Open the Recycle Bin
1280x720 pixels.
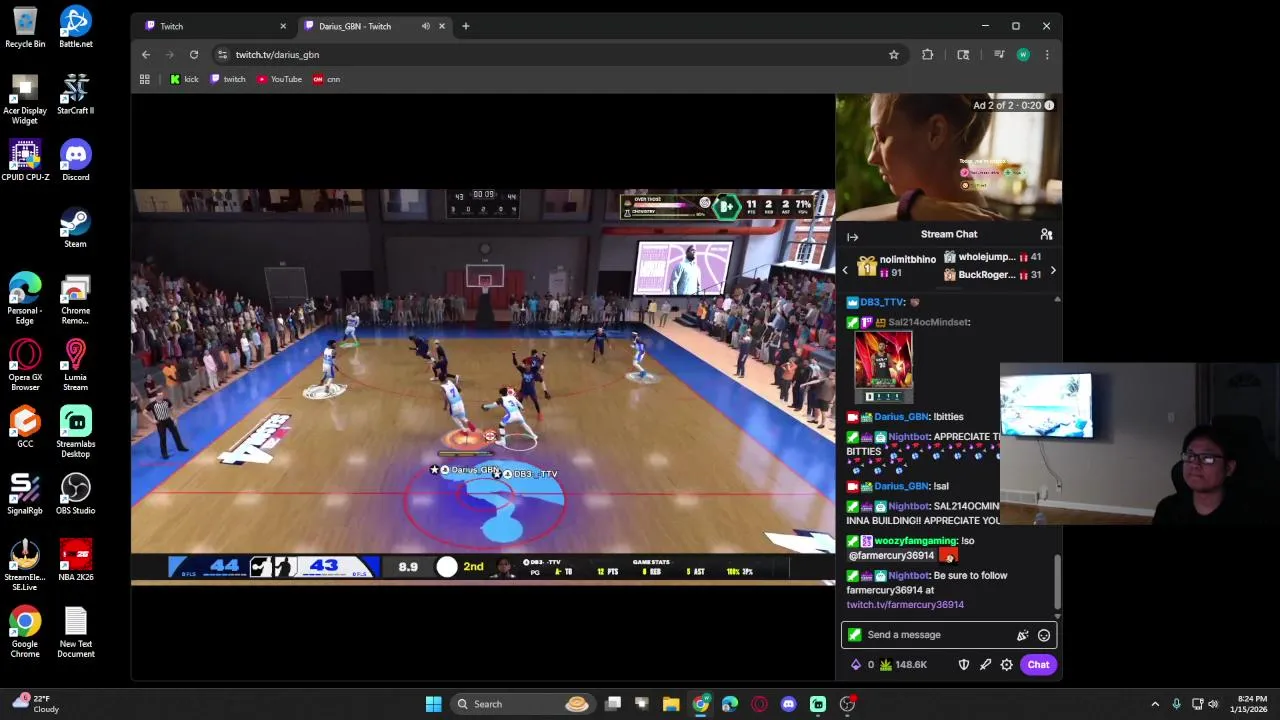click(x=25, y=27)
